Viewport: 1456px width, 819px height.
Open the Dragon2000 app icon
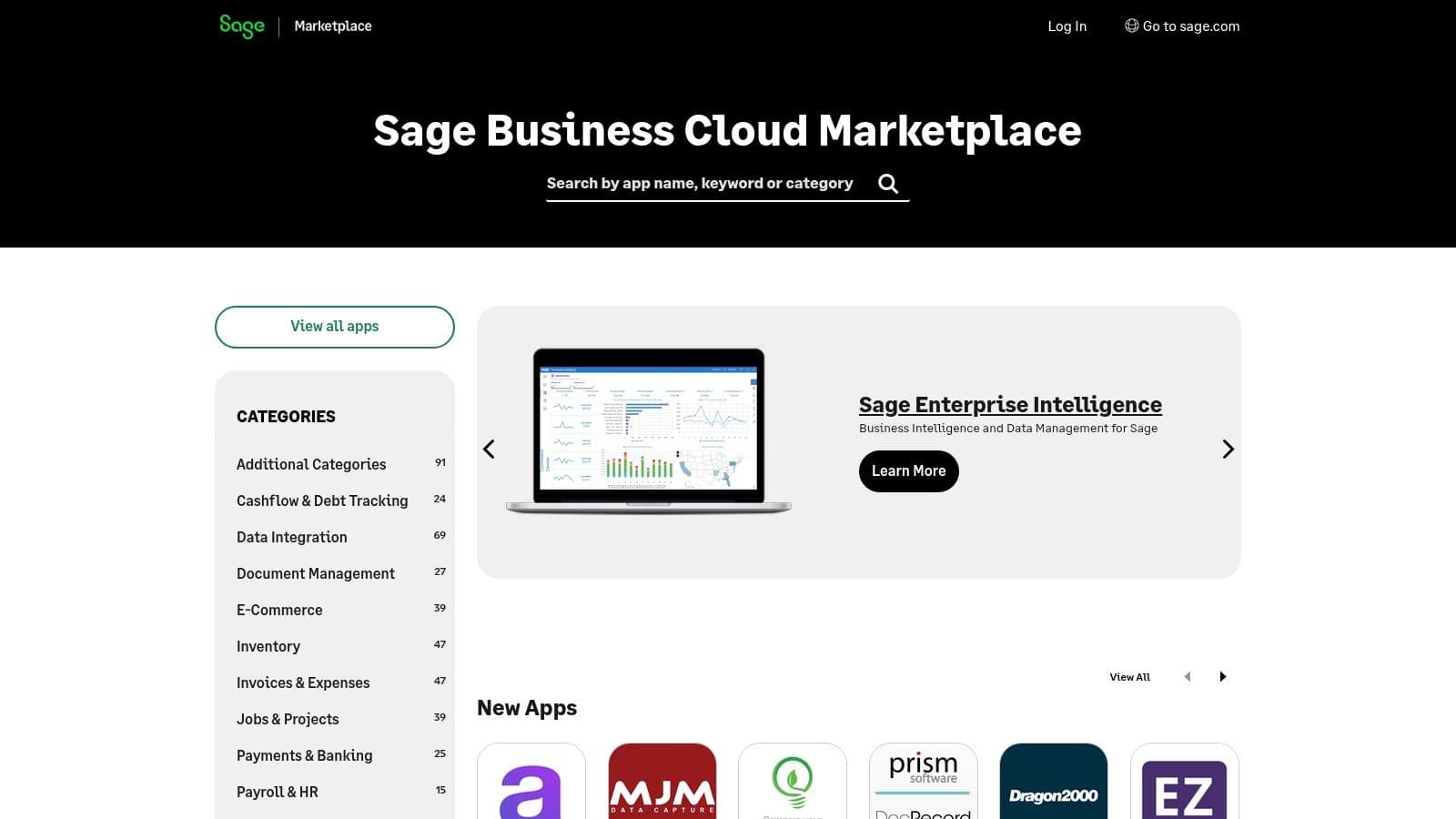tap(1053, 782)
